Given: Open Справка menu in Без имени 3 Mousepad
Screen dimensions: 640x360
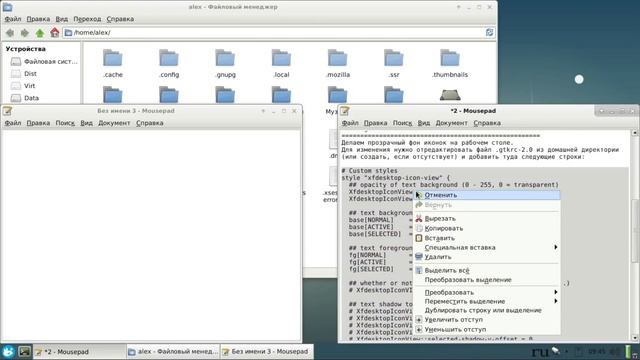Looking at the screenshot, I should (149, 123).
